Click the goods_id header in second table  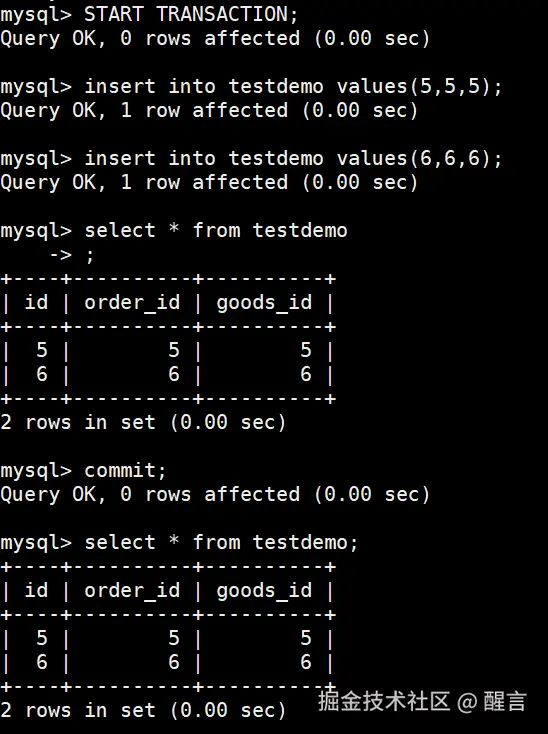click(x=264, y=591)
